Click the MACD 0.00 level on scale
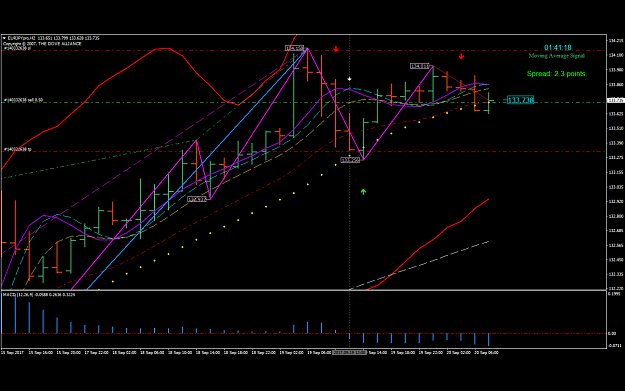The image size is (625, 391). click(612, 333)
